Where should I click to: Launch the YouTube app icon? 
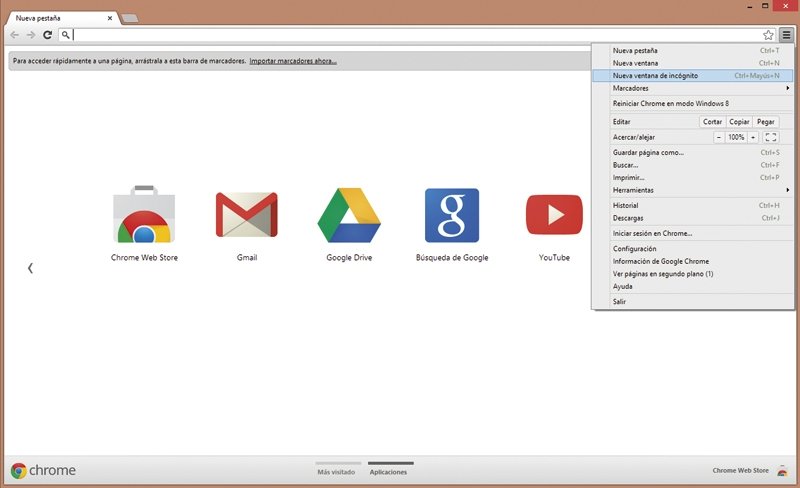[x=554, y=214]
